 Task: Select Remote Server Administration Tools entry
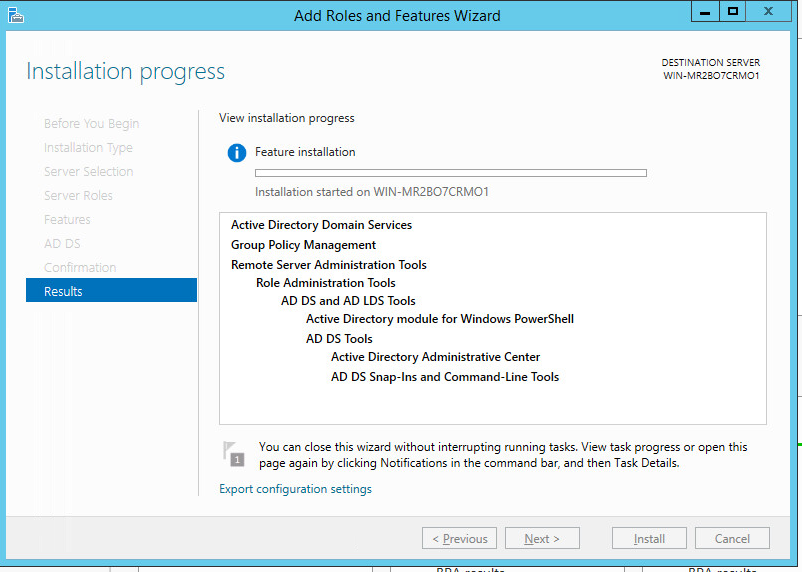point(328,265)
